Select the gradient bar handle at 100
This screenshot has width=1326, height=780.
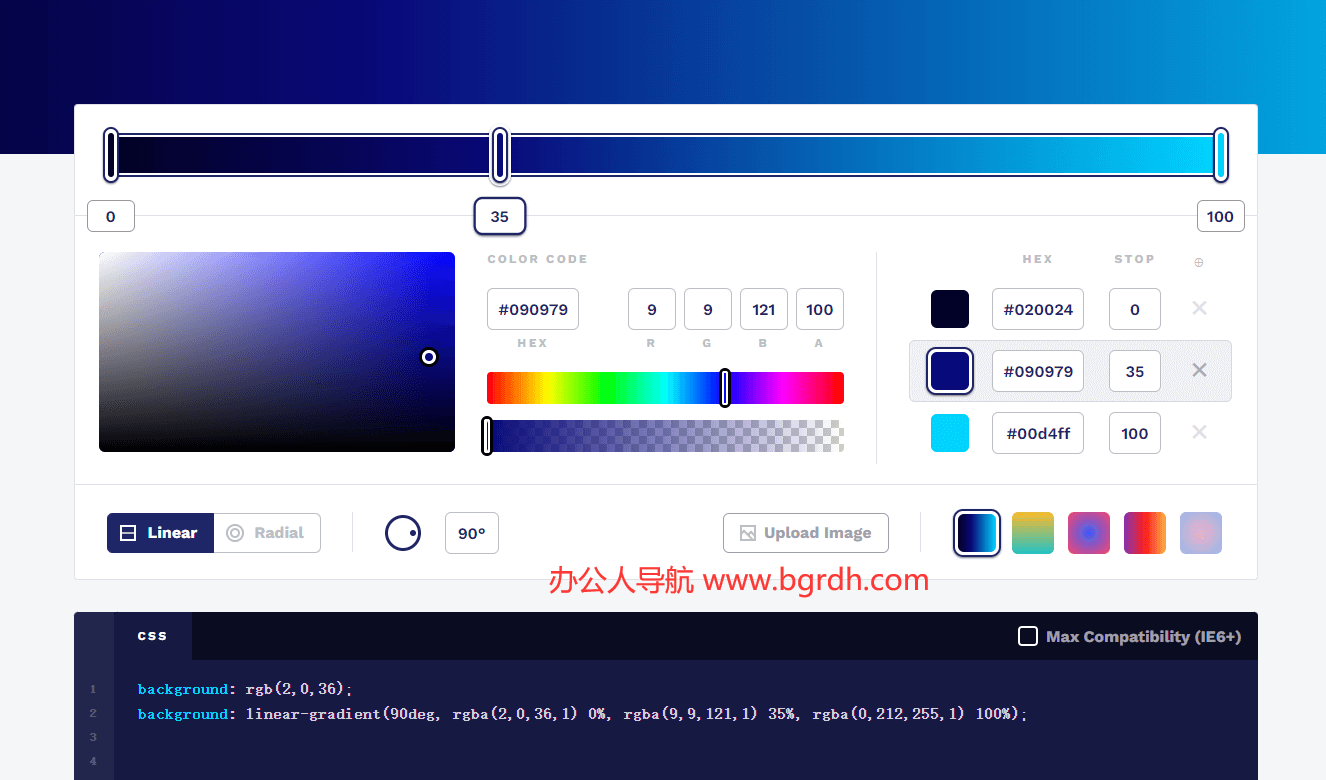[1220, 155]
